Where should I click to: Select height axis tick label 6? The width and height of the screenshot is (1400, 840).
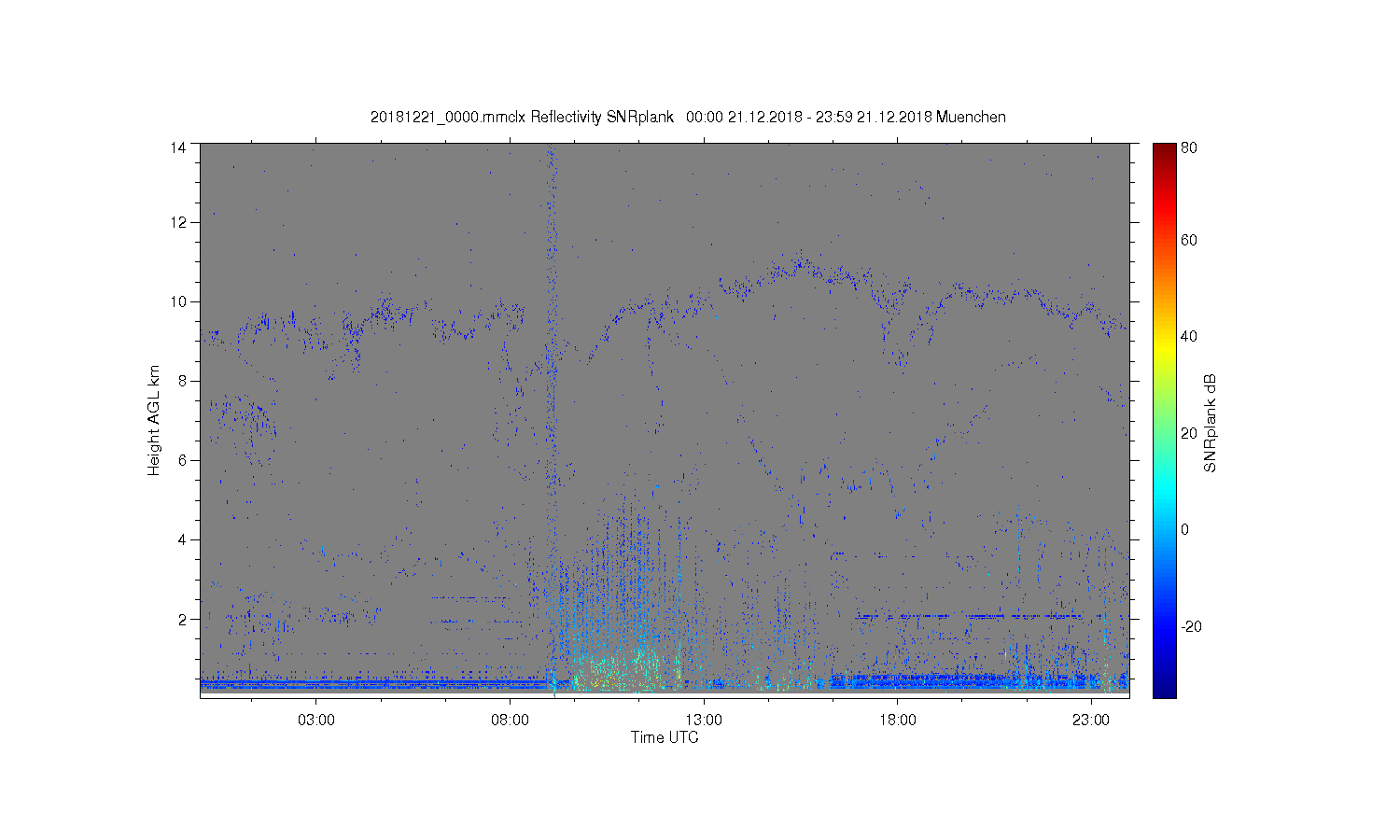(183, 460)
